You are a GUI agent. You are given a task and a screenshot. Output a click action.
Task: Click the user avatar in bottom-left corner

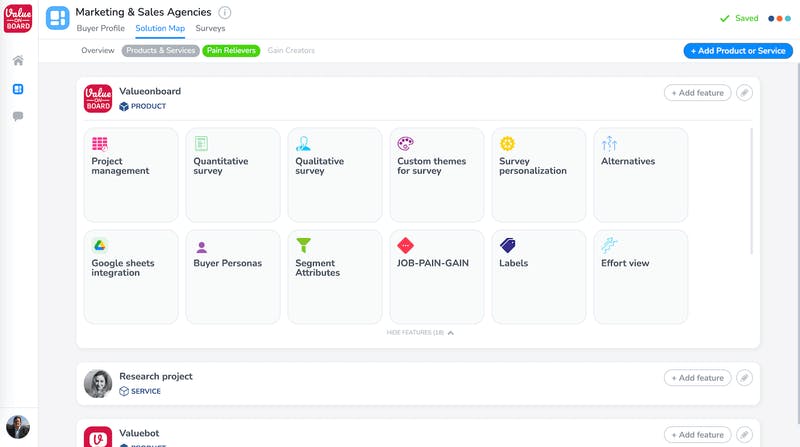[x=18, y=427]
